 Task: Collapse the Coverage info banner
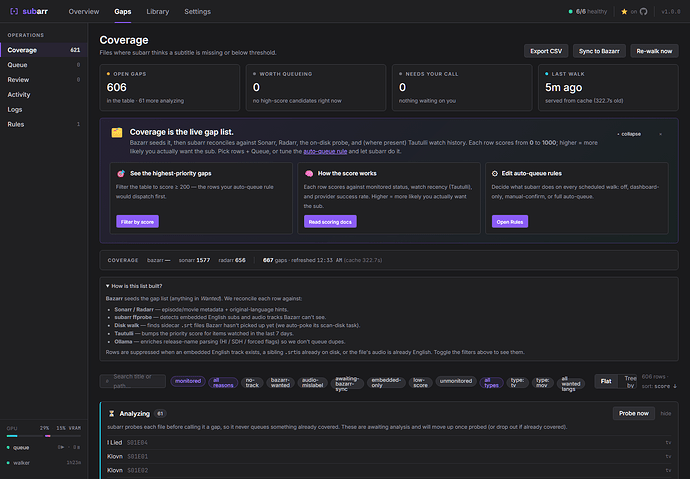629,134
